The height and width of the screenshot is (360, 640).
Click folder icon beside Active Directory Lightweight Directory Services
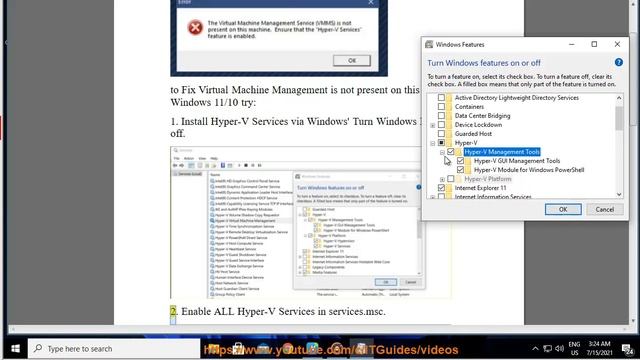449,98
